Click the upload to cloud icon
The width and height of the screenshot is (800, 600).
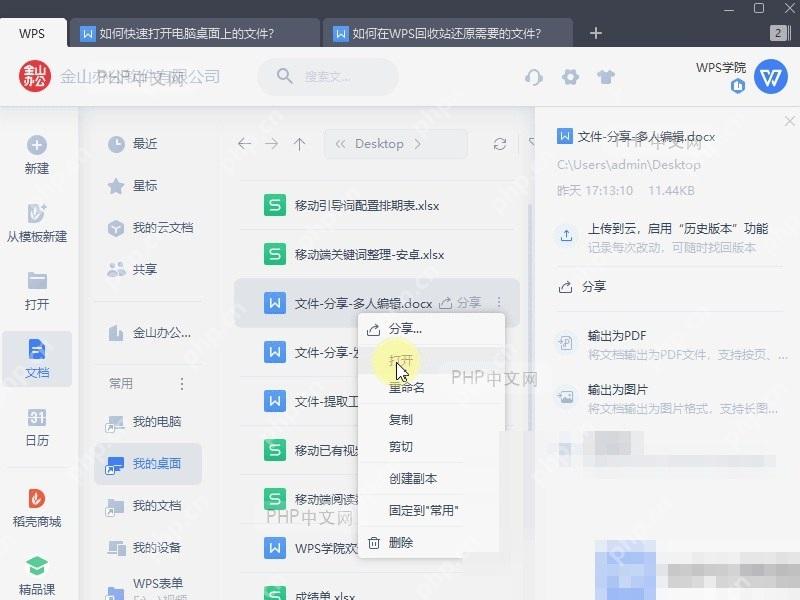[566, 236]
